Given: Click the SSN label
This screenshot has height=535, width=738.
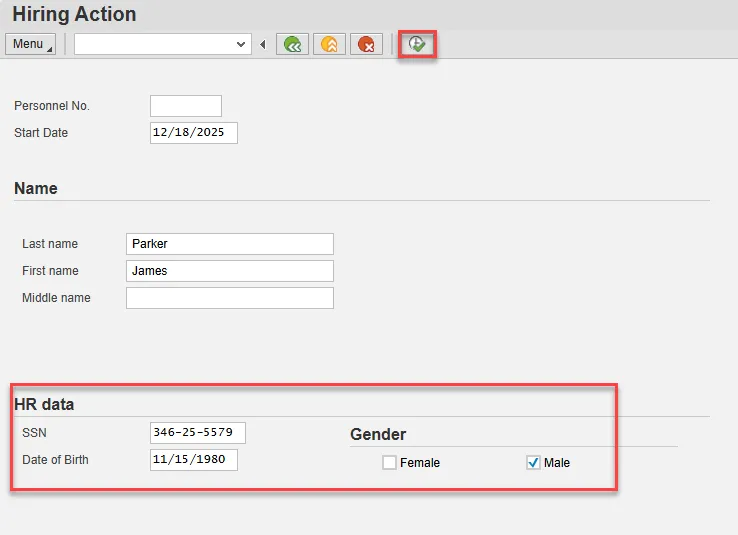Looking at the screenshot, I should click(x=34, y=433).
